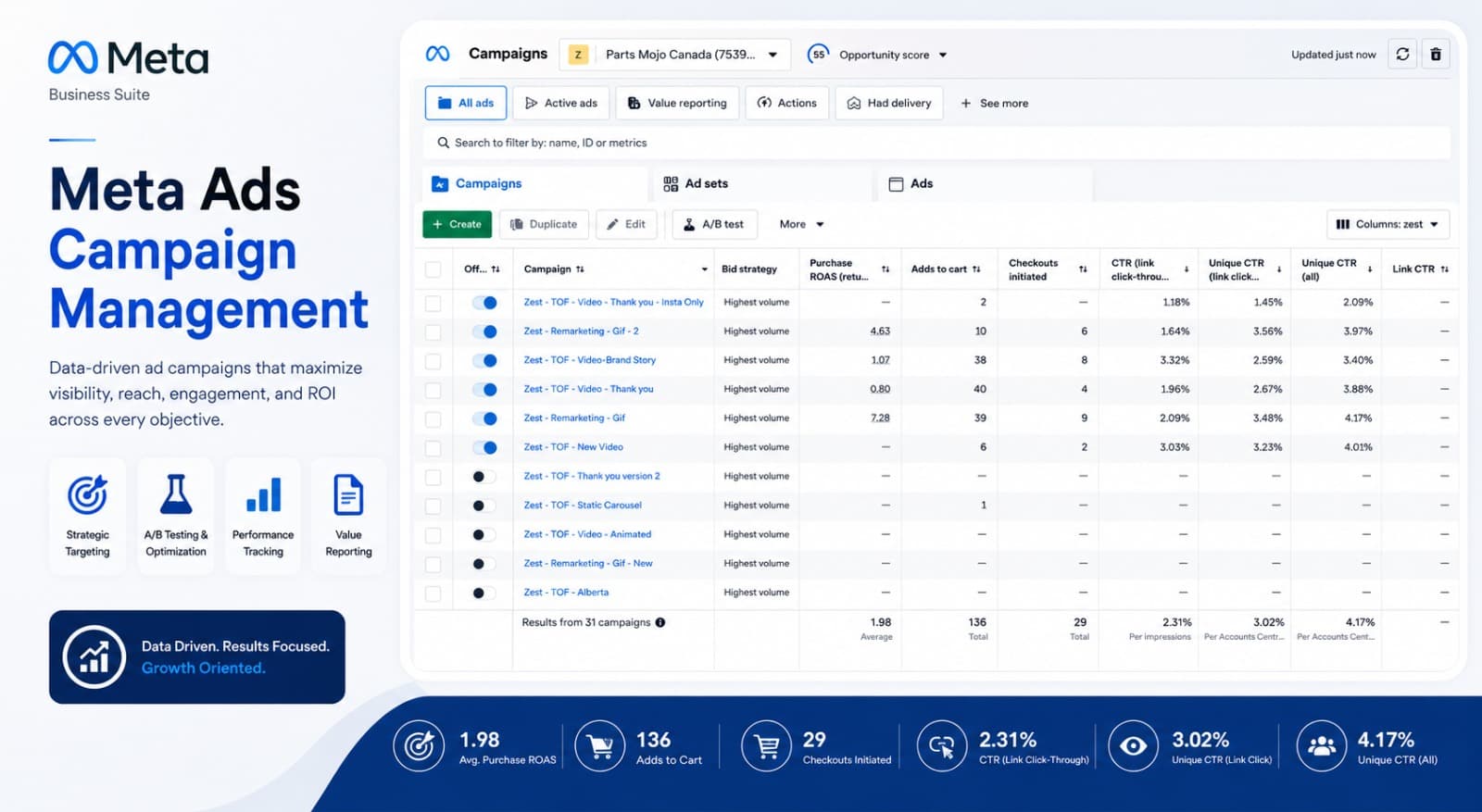Screen dimensions: 1482x812
Task: Toggle off Zest - TOF - New Video campaign
Action: (x=484, y=447)
